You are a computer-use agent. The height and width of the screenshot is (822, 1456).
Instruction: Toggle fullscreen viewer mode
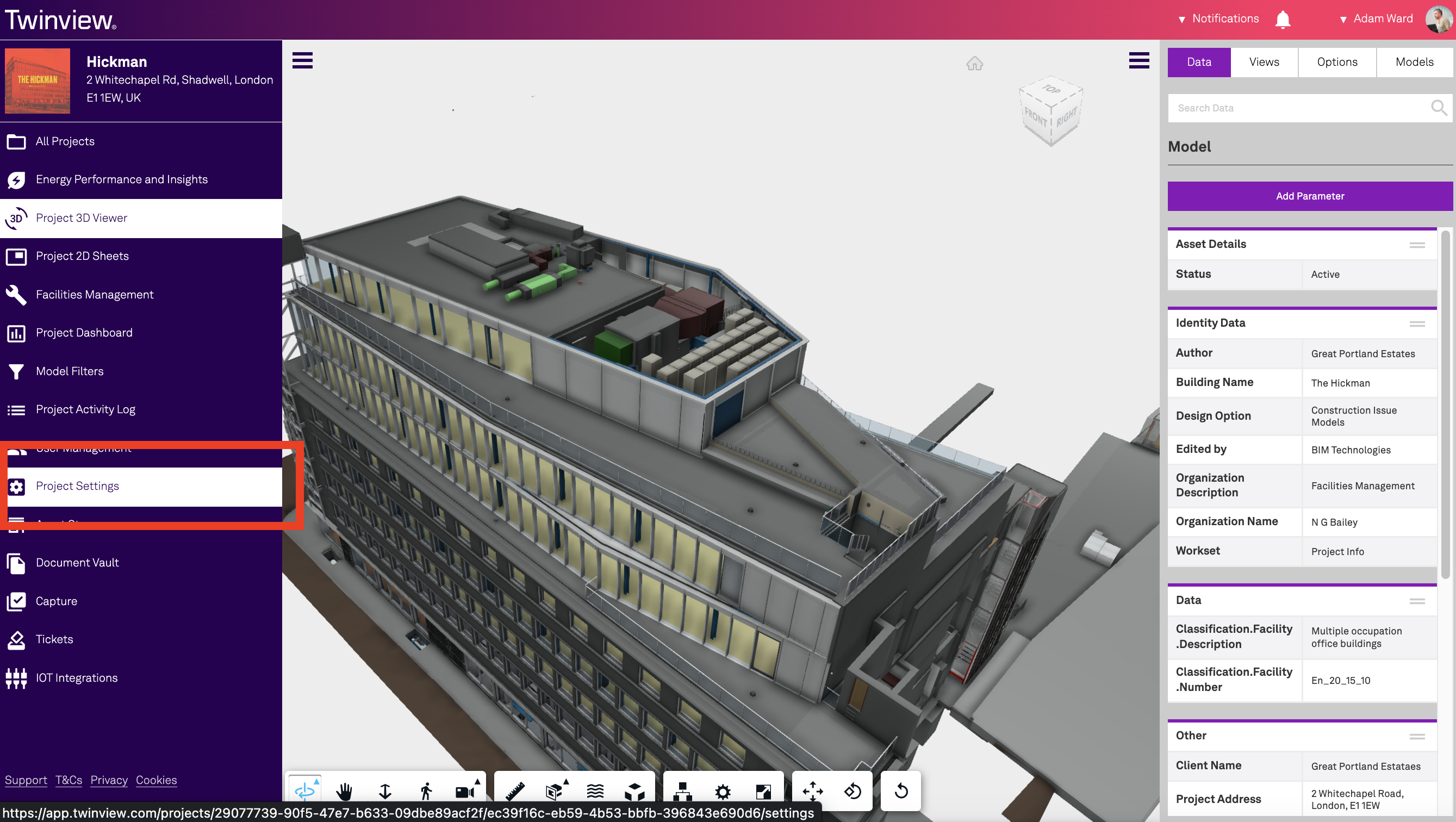click(x=763, y=791)
